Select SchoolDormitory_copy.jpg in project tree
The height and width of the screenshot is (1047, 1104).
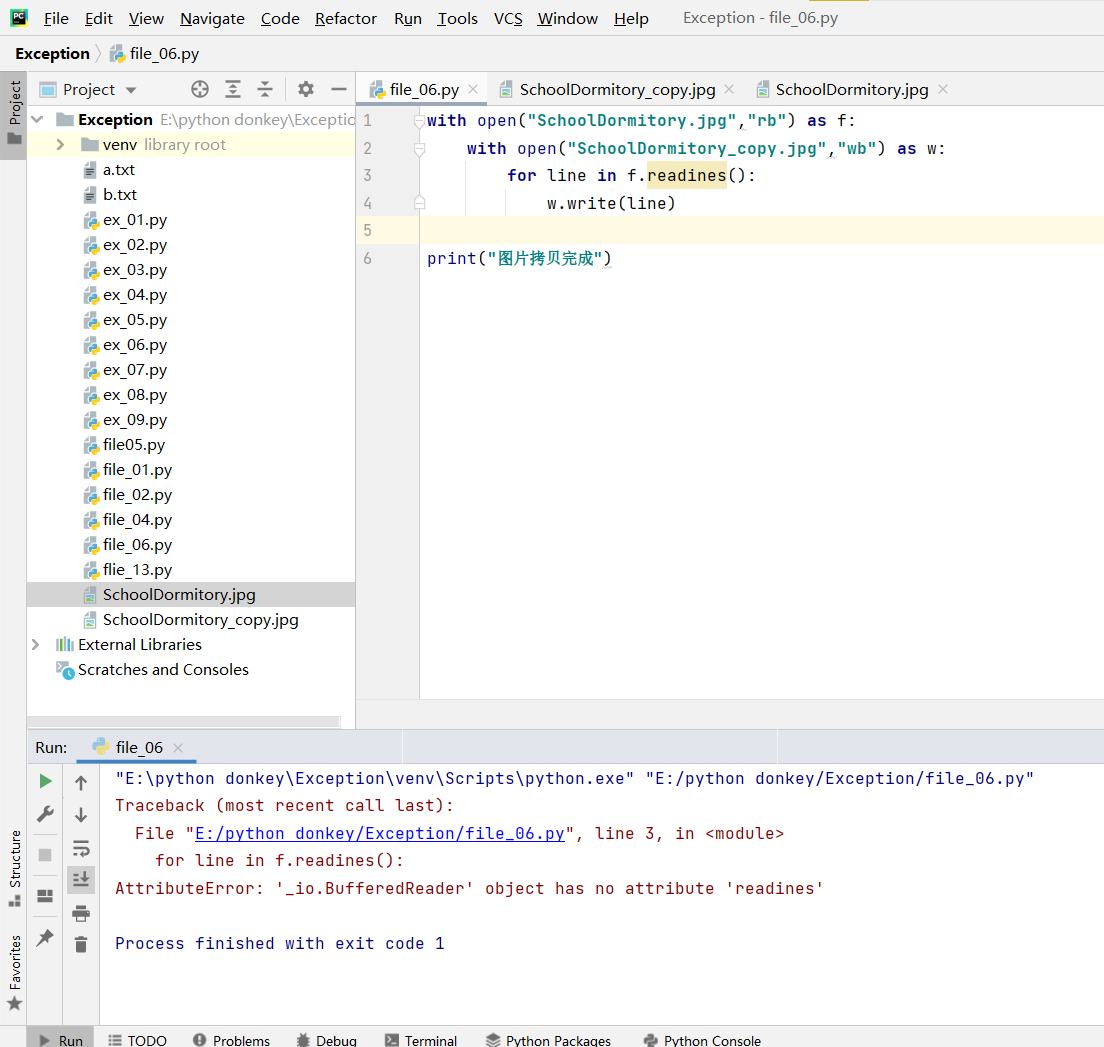click(x=201, y=620)
